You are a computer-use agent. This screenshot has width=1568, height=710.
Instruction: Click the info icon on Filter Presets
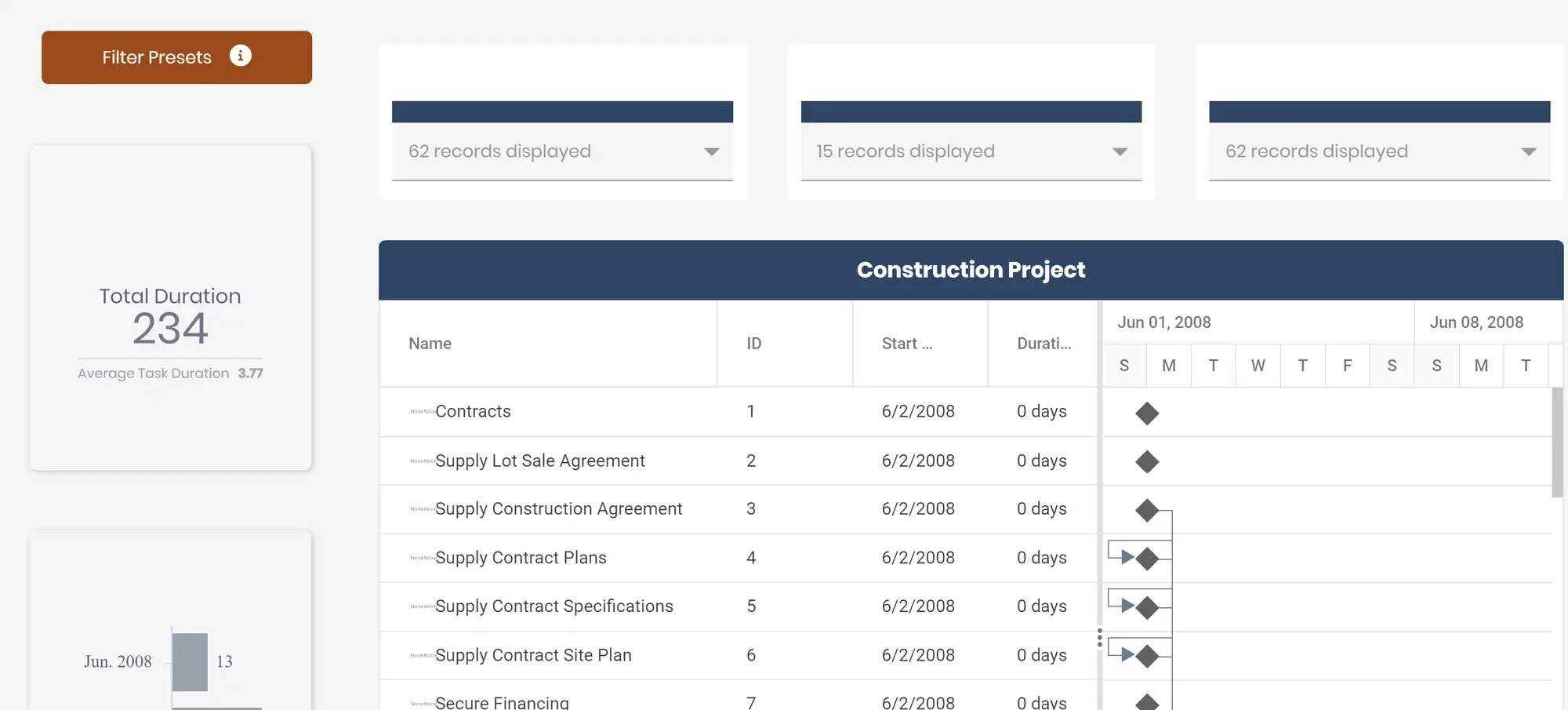[240, 56]
